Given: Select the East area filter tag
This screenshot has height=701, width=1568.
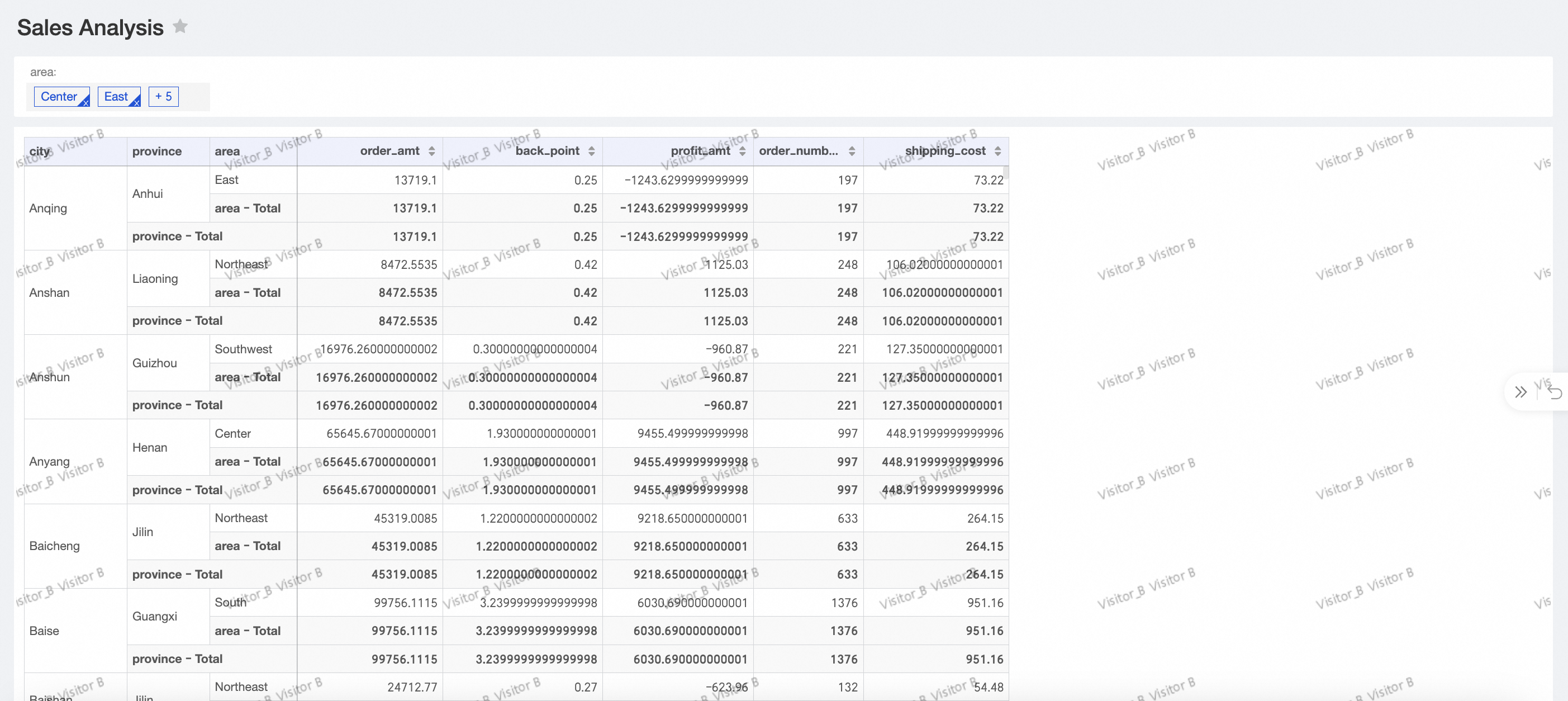Looking at the screenshot, I should (x=116, y=96).
